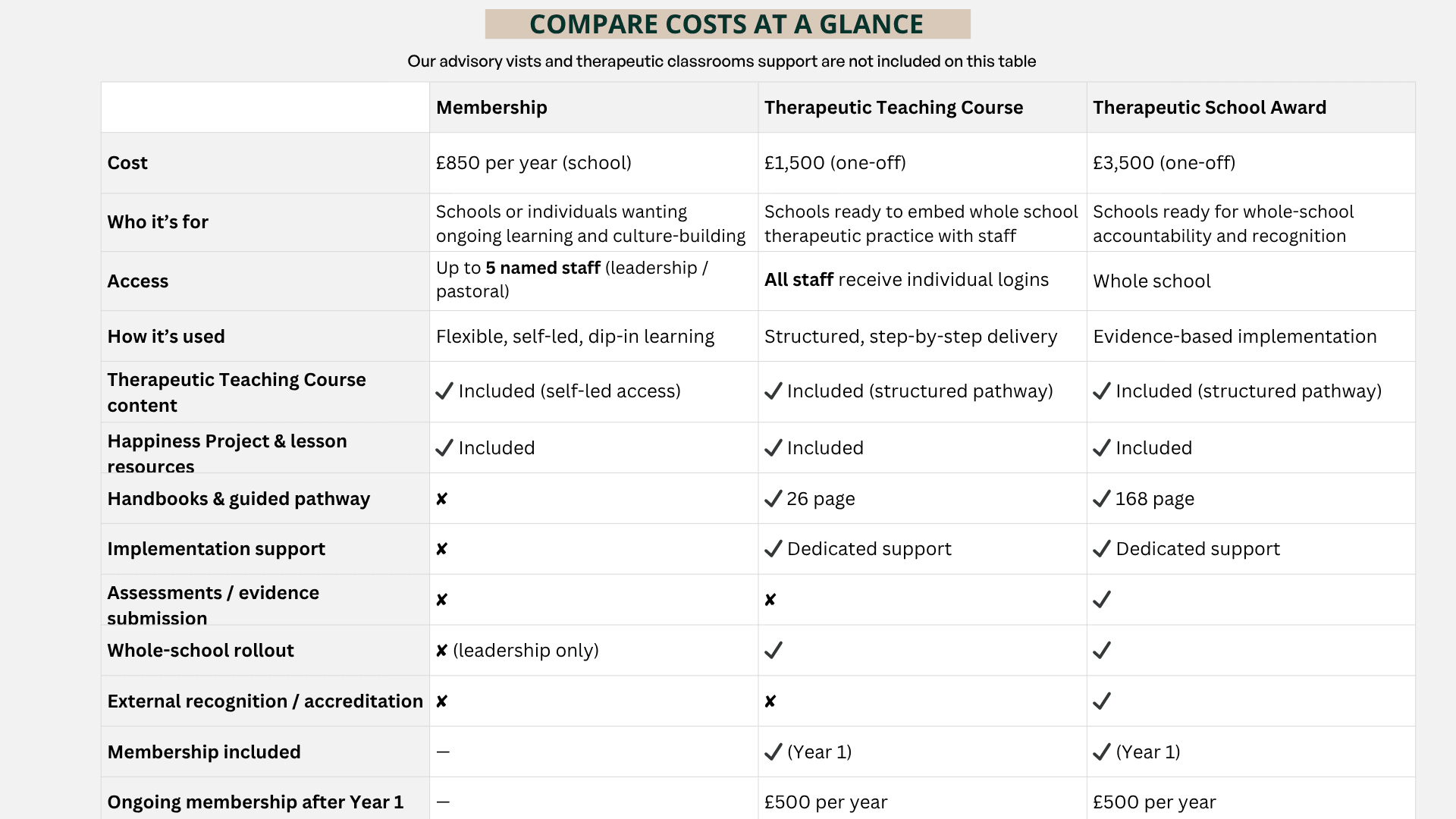The width and height of the screenshot is (1456, 819).
Task: Click 'Evidence-based implementation' cell
Action: 1235,337
